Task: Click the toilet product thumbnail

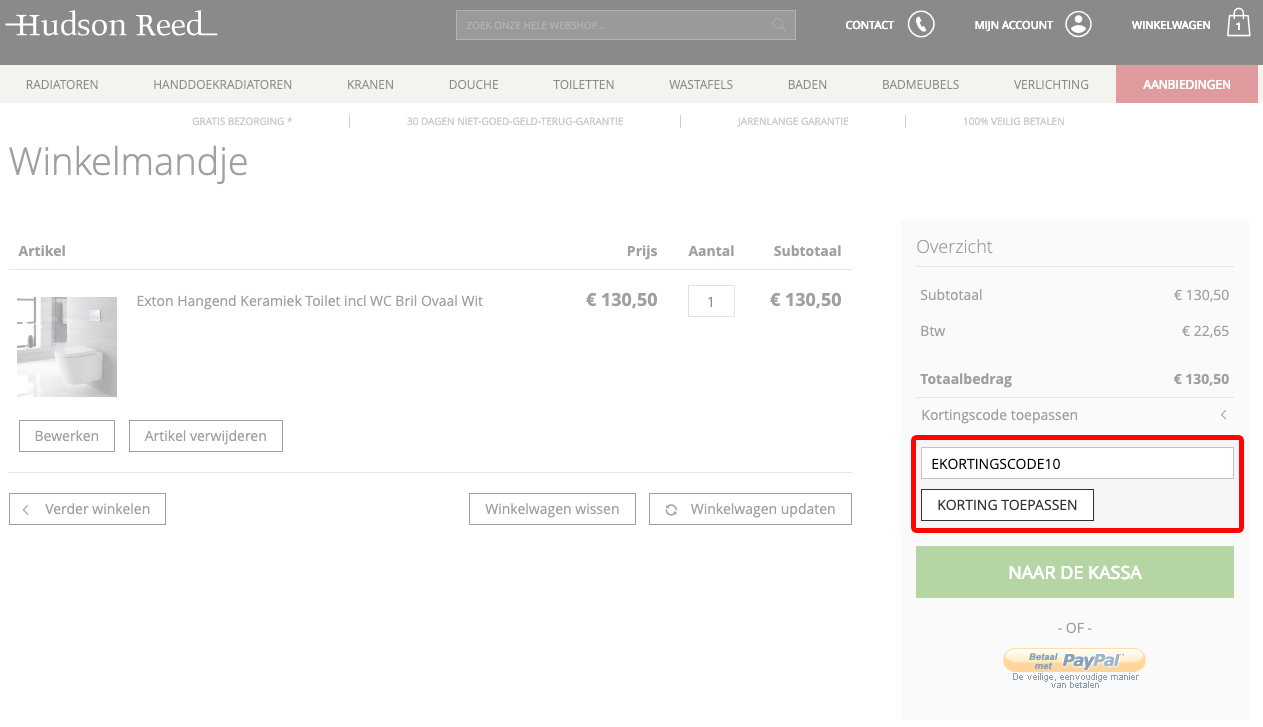Action: click(x=67, y=347)
